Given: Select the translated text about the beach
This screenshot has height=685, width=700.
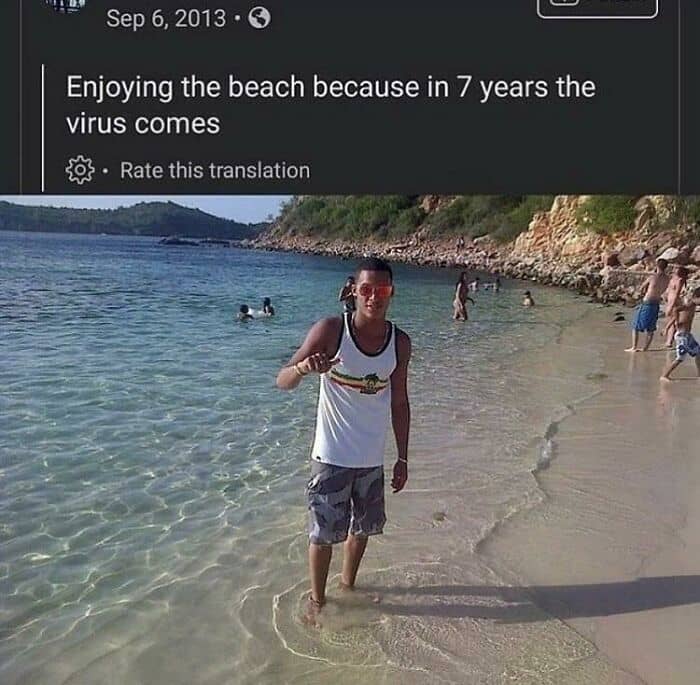Looking at the screenshot, I should tap(331, 104).
